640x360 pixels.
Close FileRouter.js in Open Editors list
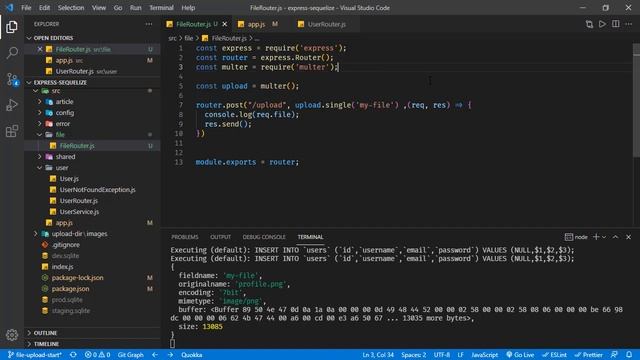(40, 49)
